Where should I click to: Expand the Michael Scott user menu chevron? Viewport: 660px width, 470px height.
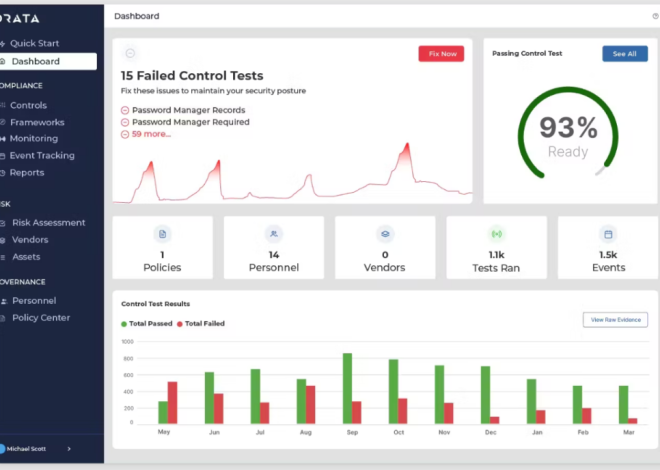click(x=69, y=449)
